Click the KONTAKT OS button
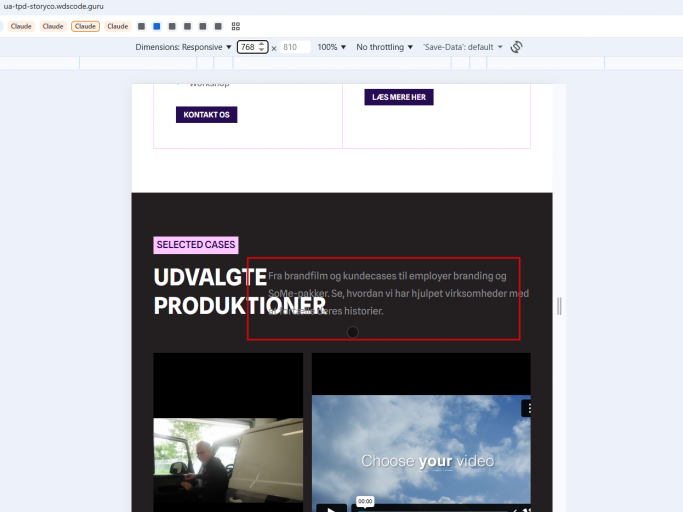Viewport: 683px width, 512px height. 206,115
